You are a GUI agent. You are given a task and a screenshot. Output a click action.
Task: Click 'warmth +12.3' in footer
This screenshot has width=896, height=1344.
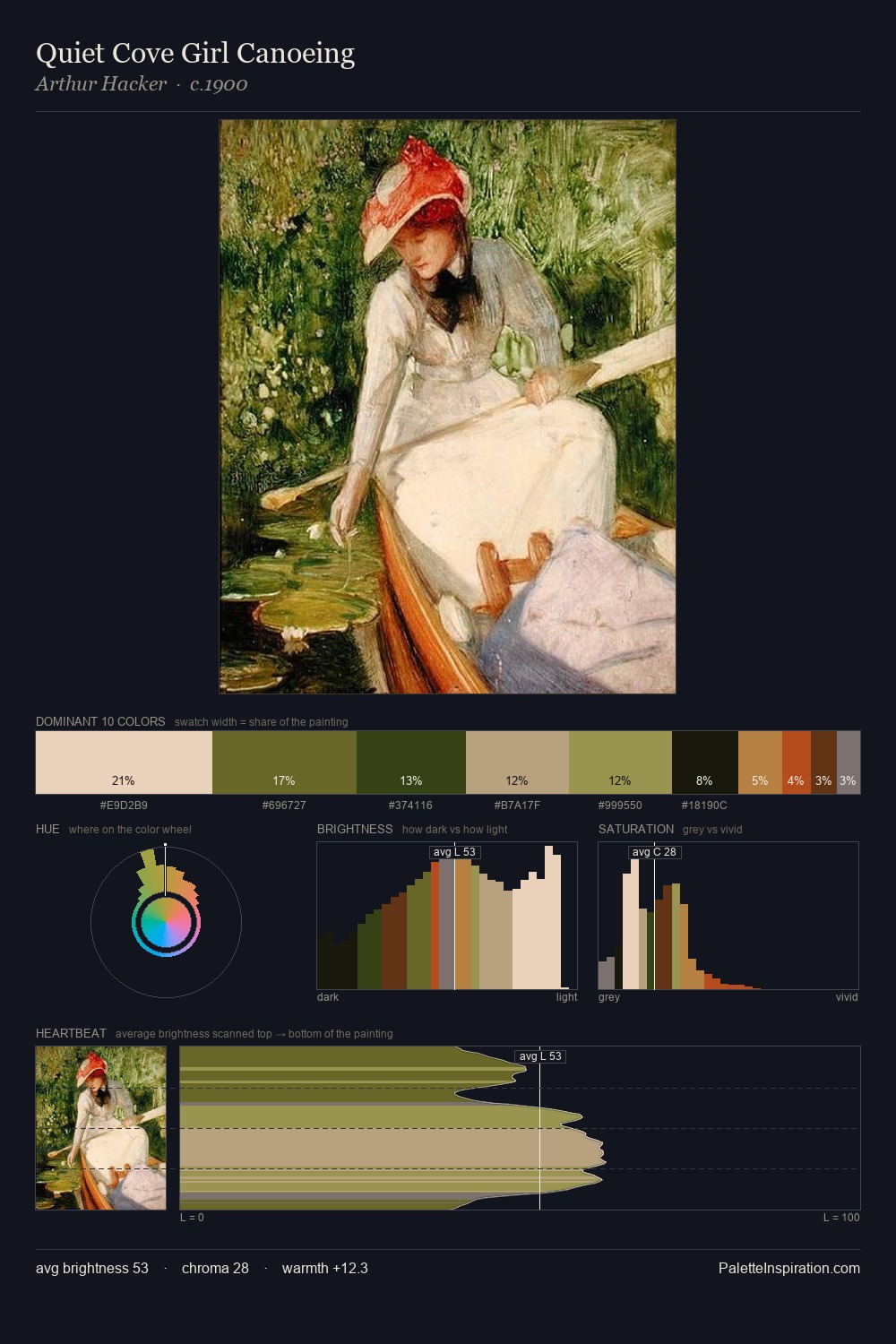pyautogui.click(x=325, y=1268)
